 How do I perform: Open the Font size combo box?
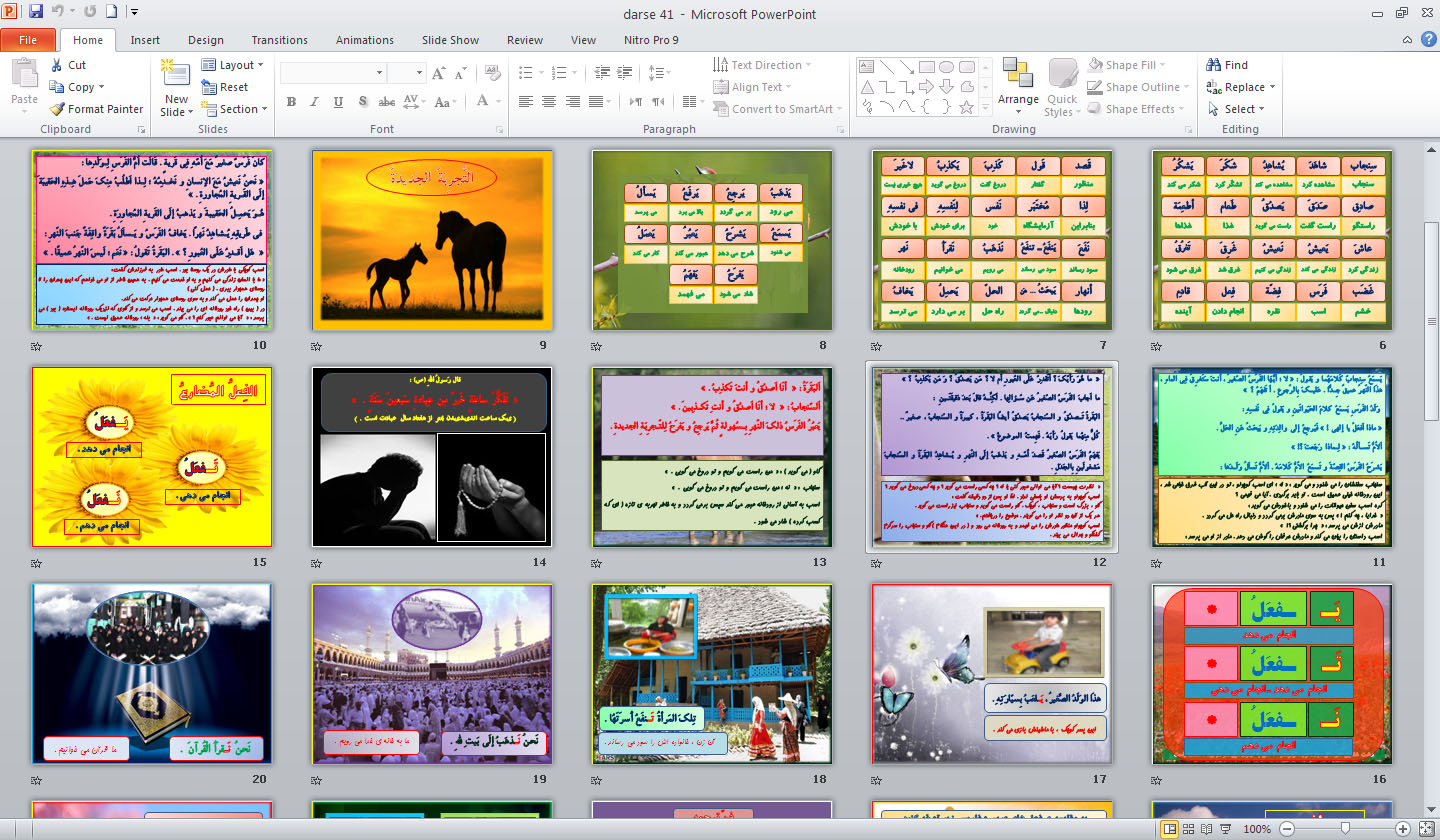click(407, 73)
